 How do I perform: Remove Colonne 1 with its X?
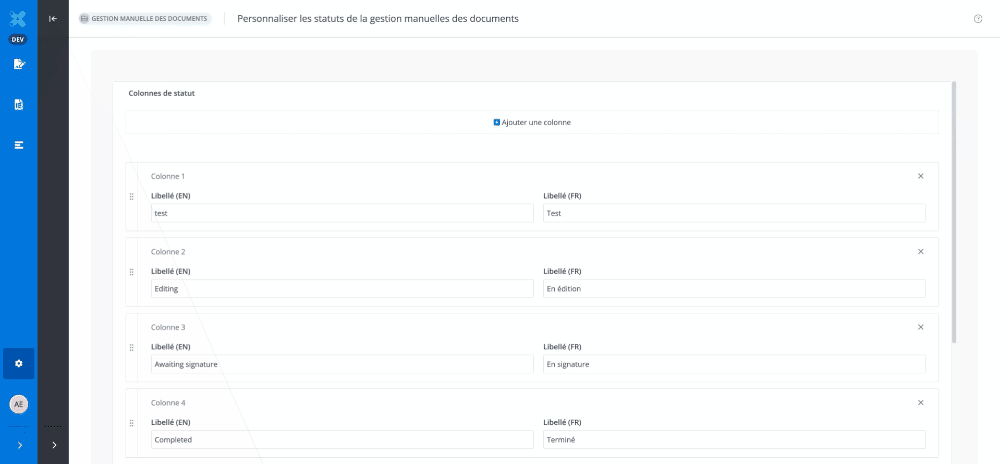[x=921, y=176]
